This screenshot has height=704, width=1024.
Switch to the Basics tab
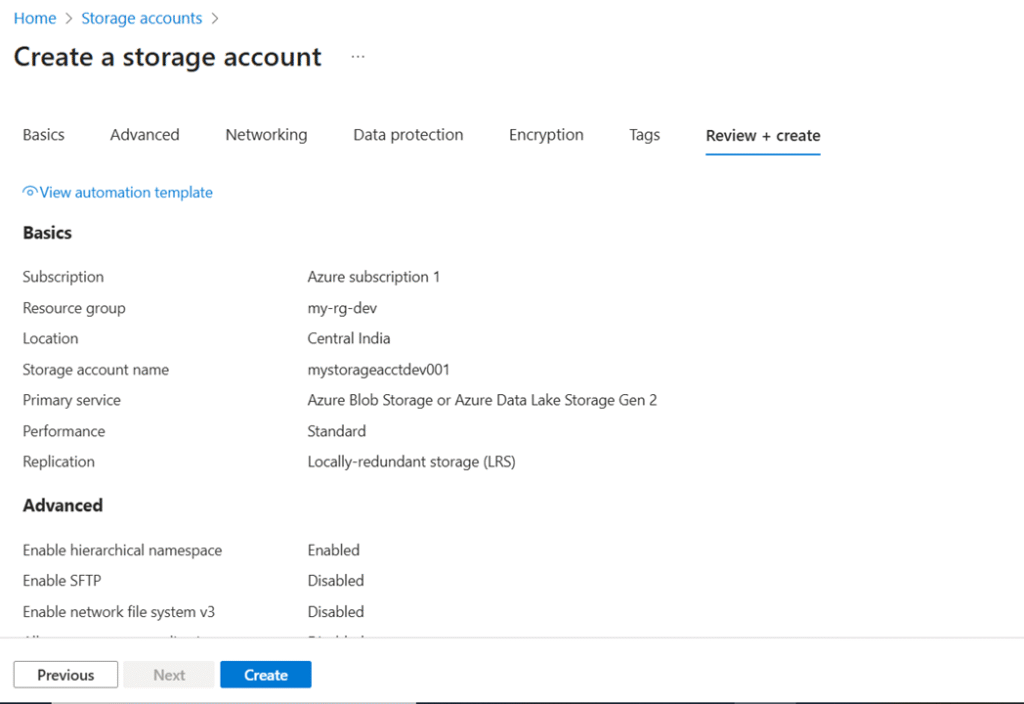[x=44, y=135]
